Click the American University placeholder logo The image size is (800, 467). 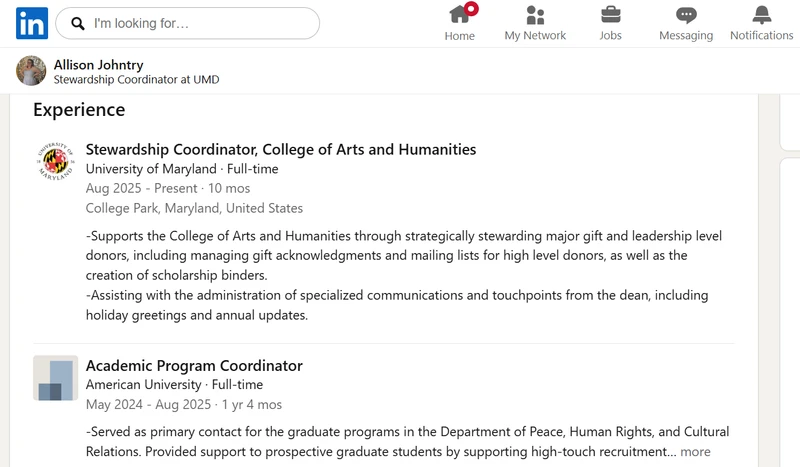[x=56, y=378]
